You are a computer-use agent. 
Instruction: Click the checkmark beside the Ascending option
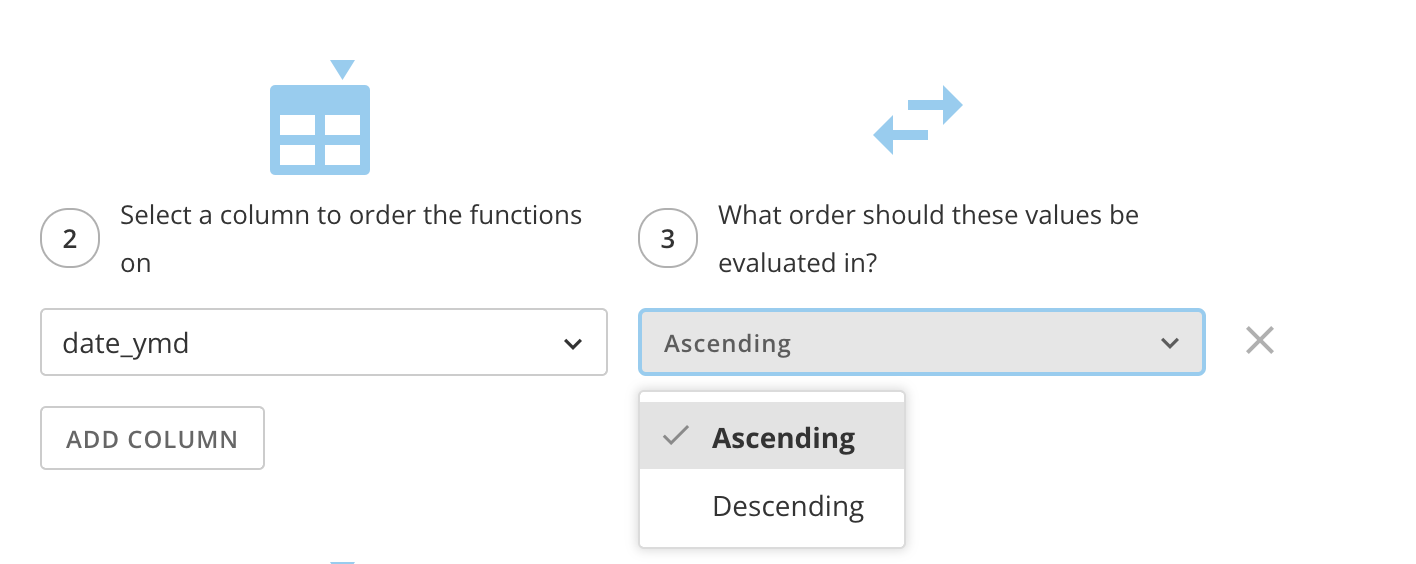click(677, 436)
